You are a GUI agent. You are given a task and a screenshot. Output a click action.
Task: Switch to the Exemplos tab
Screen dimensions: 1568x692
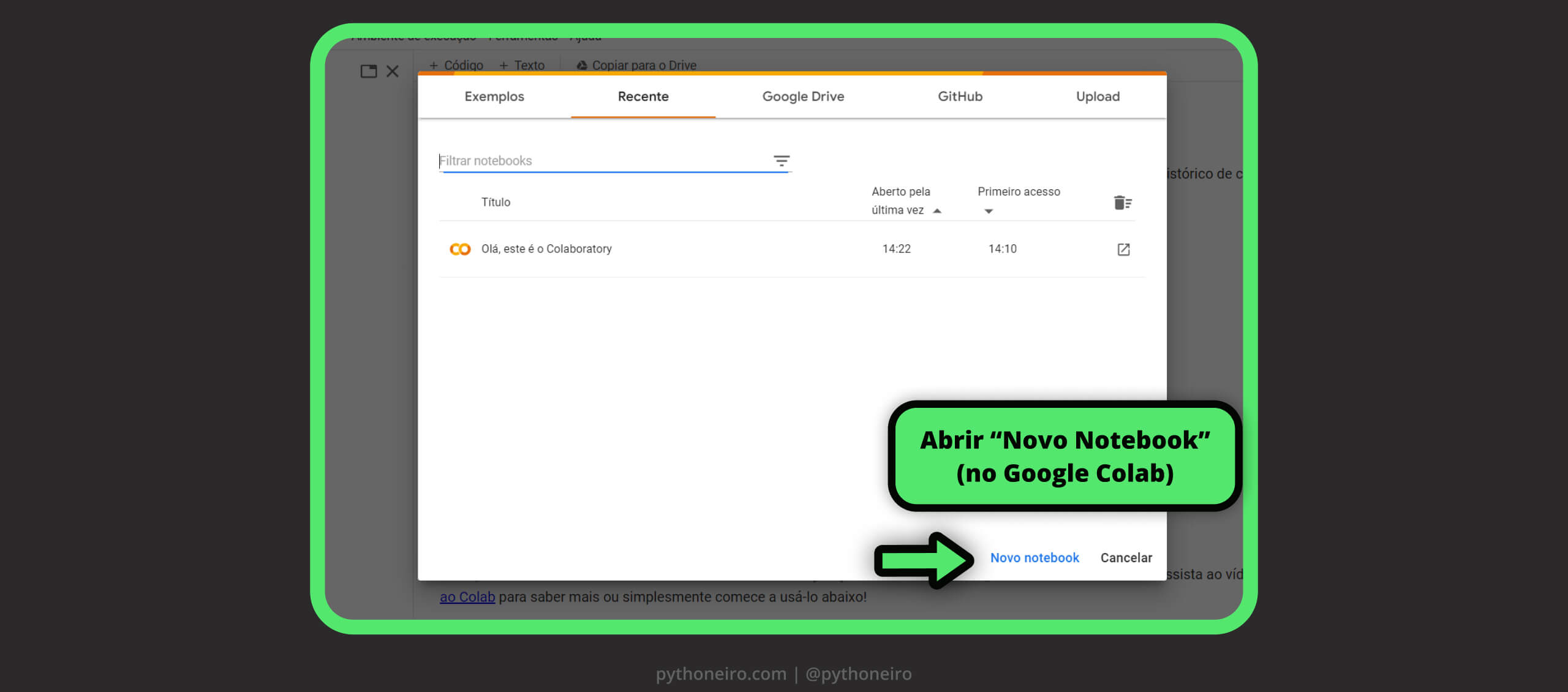(x=494, y=96)
